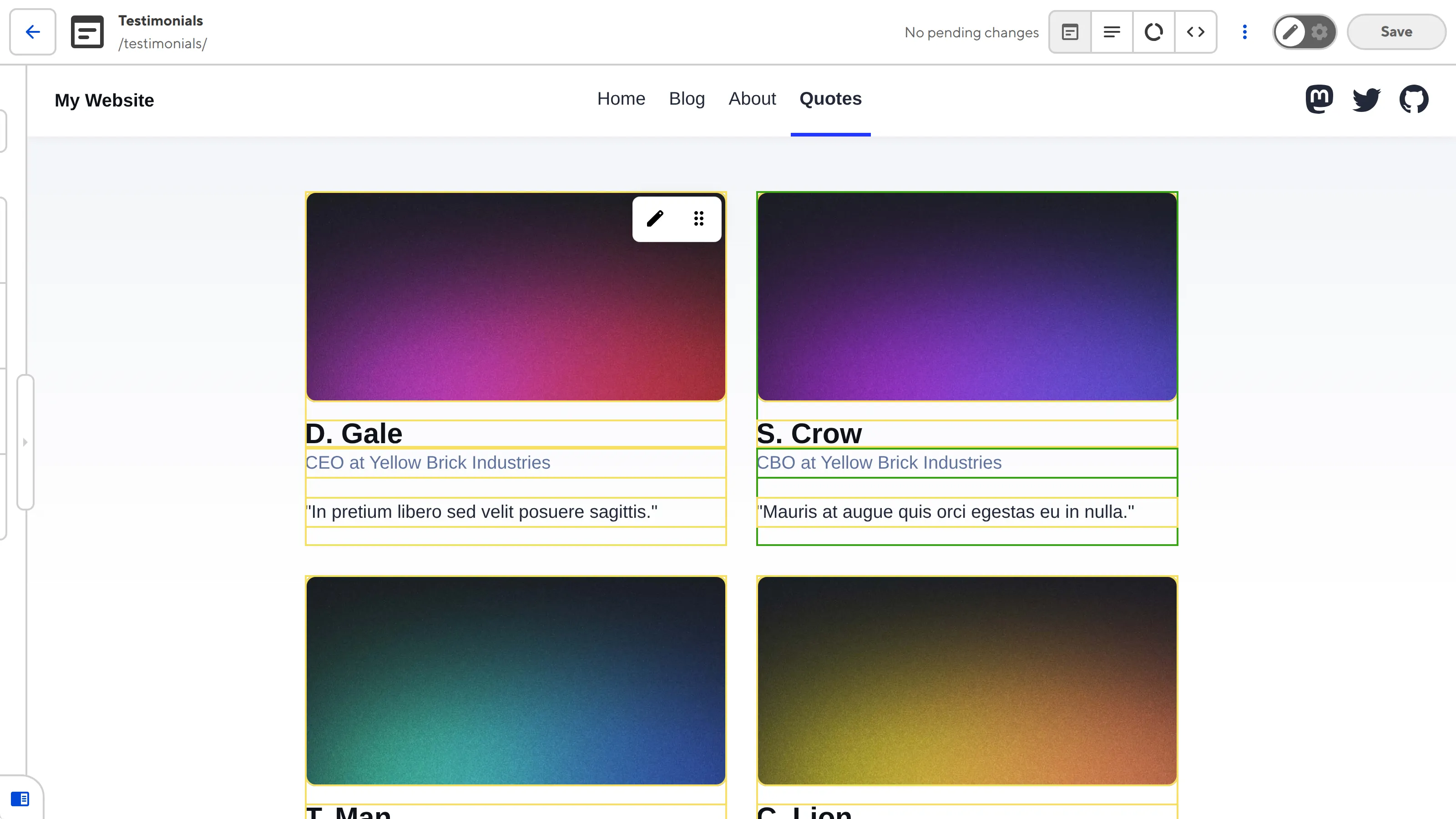Open GitHub via the header GitHub icon
Viewport: 1456px width, 819px height.
[1415, 99]
